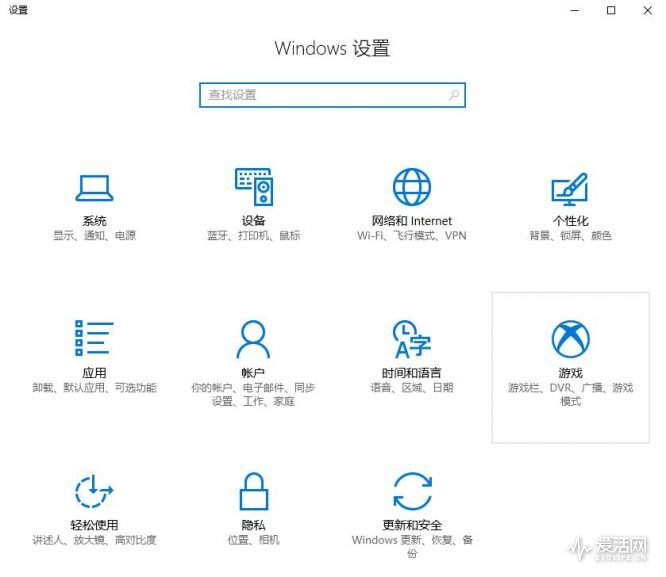
Task: Click the 轻松使用 label
Action: point(94,525)
